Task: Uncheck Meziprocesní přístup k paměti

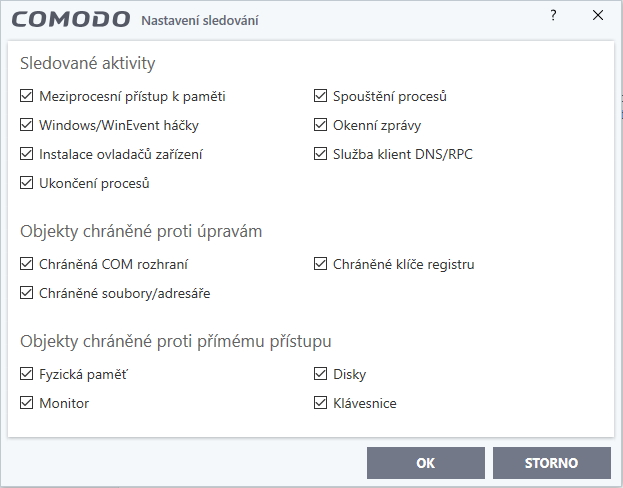Action: tap(27, 97)
